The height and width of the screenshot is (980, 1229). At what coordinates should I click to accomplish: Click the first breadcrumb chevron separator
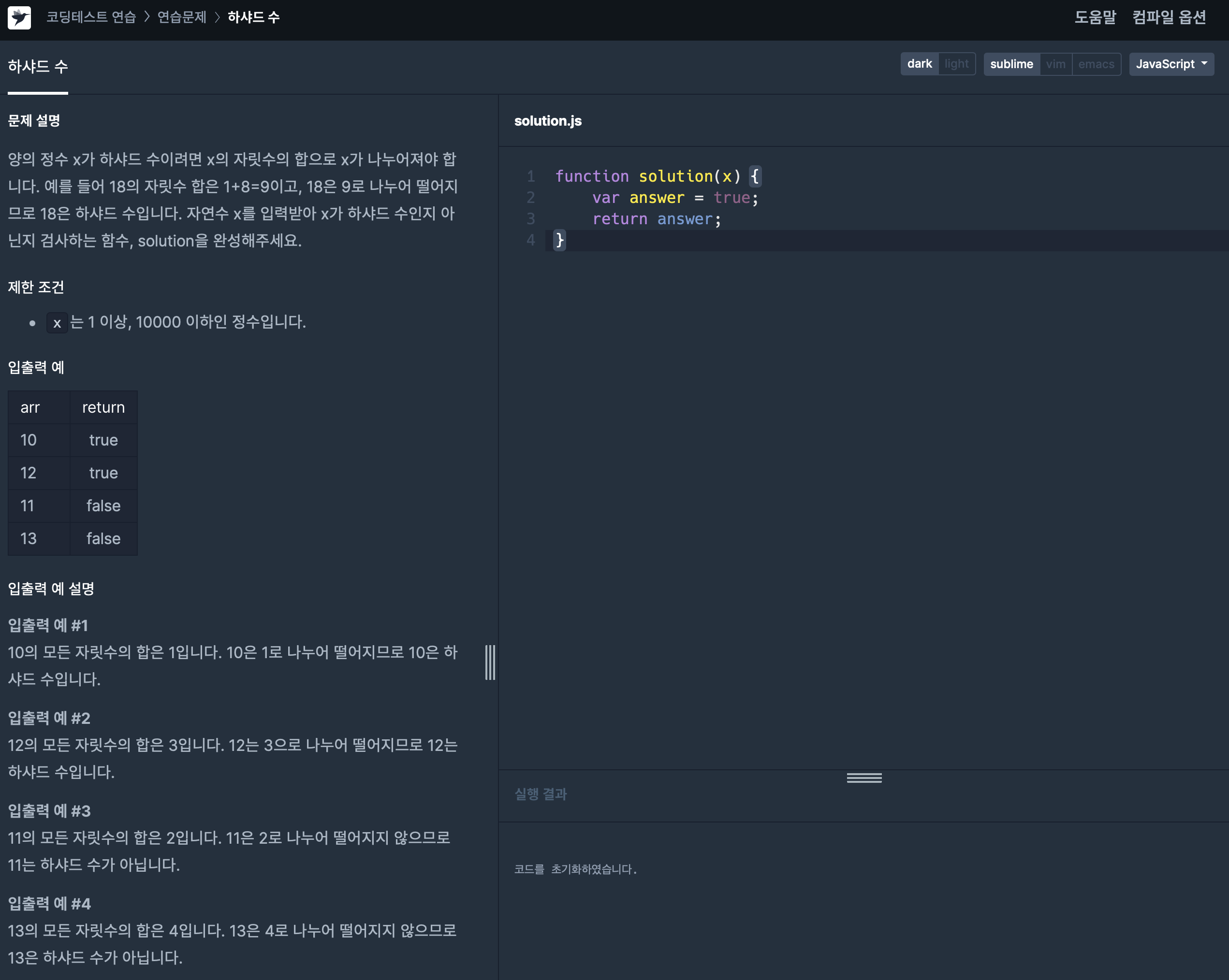(x=147, y=17)
